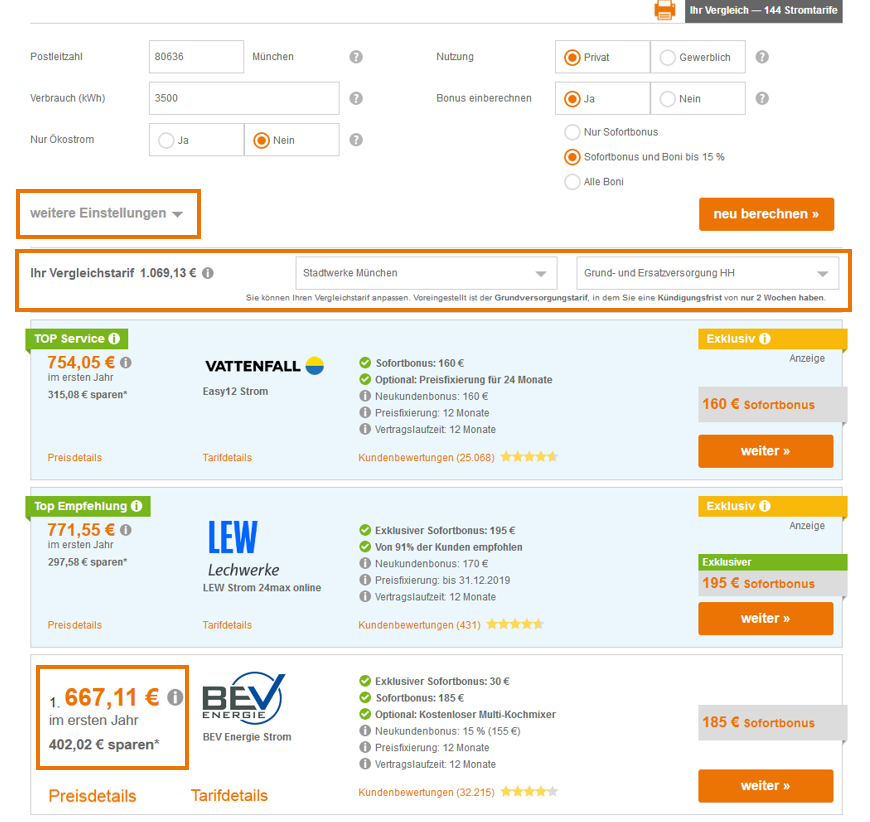Show help for Nur Ökostrom option
870x822 pixels.
[x=356, y=140]
